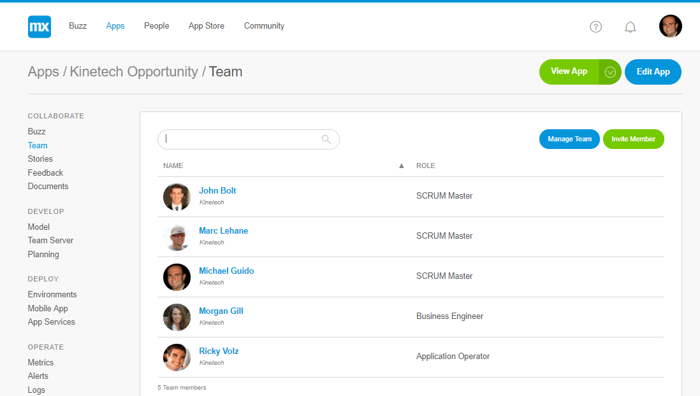Click Michael Guido's SCRUM Master role
The height and width of the screenshot is (396, 700).
click(444, 276)
